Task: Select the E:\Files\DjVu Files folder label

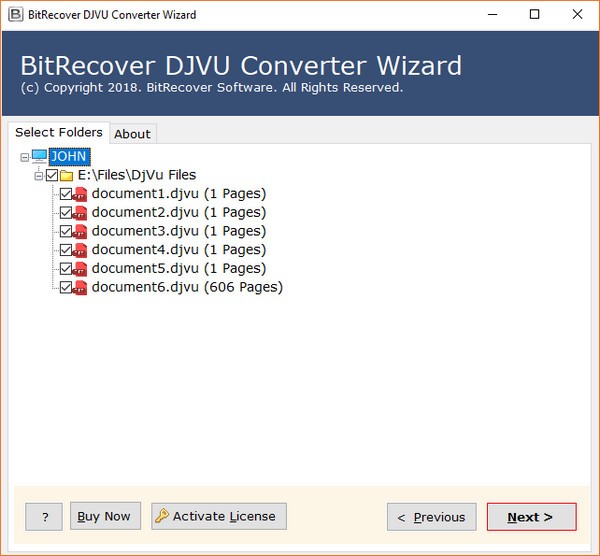Action: 137,175
